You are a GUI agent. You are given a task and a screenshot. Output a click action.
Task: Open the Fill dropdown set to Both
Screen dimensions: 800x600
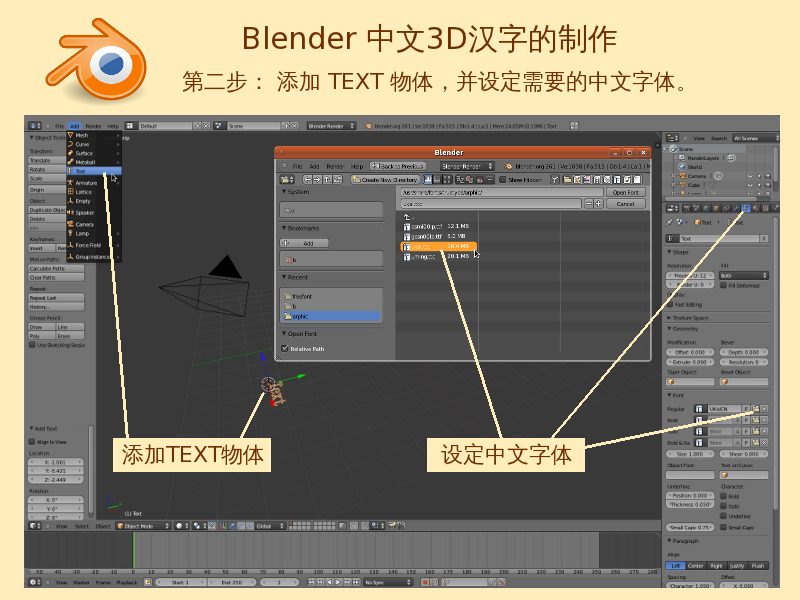(744, 276)
